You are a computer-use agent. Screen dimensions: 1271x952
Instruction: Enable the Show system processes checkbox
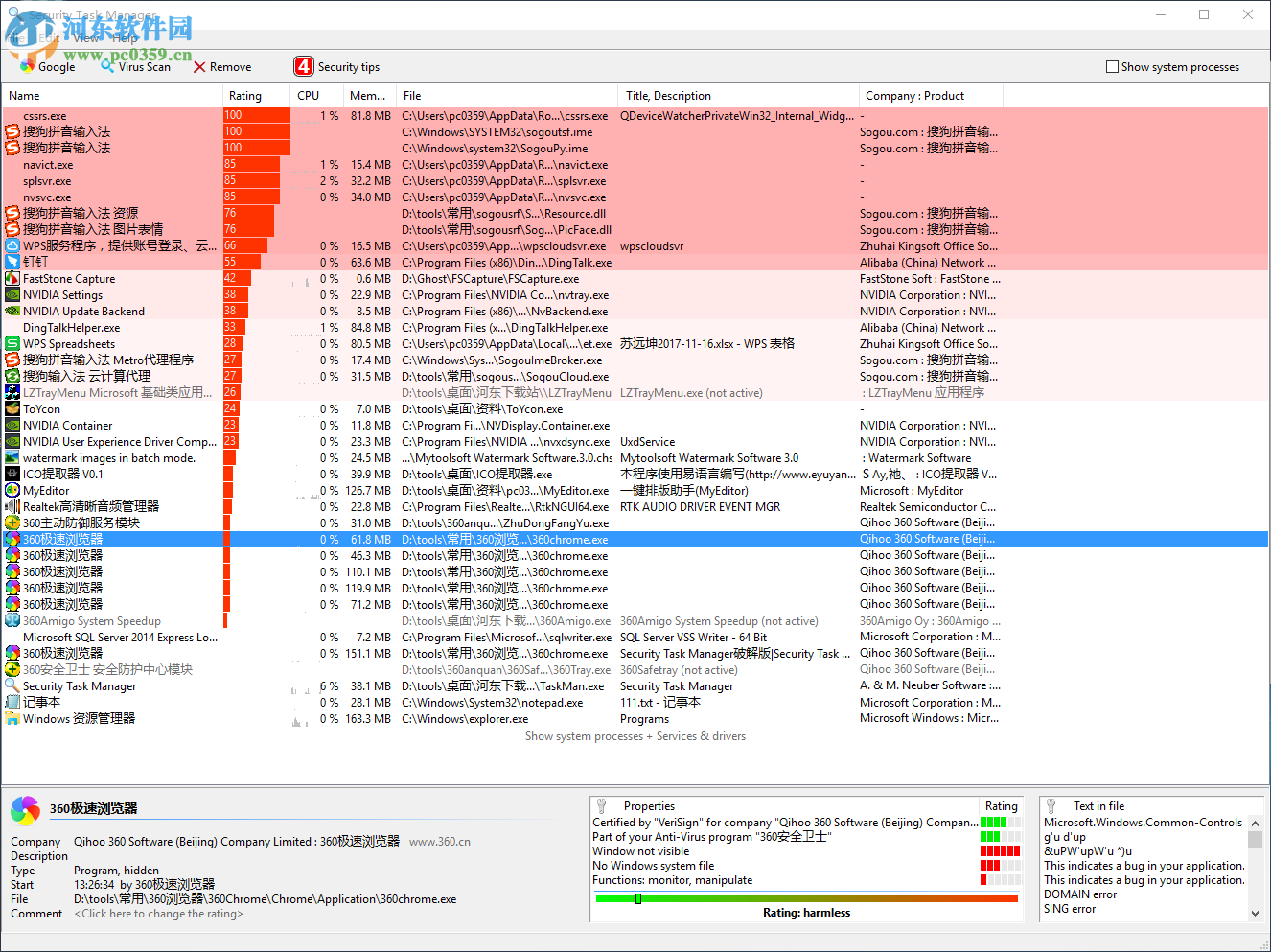coord(1112,66)
